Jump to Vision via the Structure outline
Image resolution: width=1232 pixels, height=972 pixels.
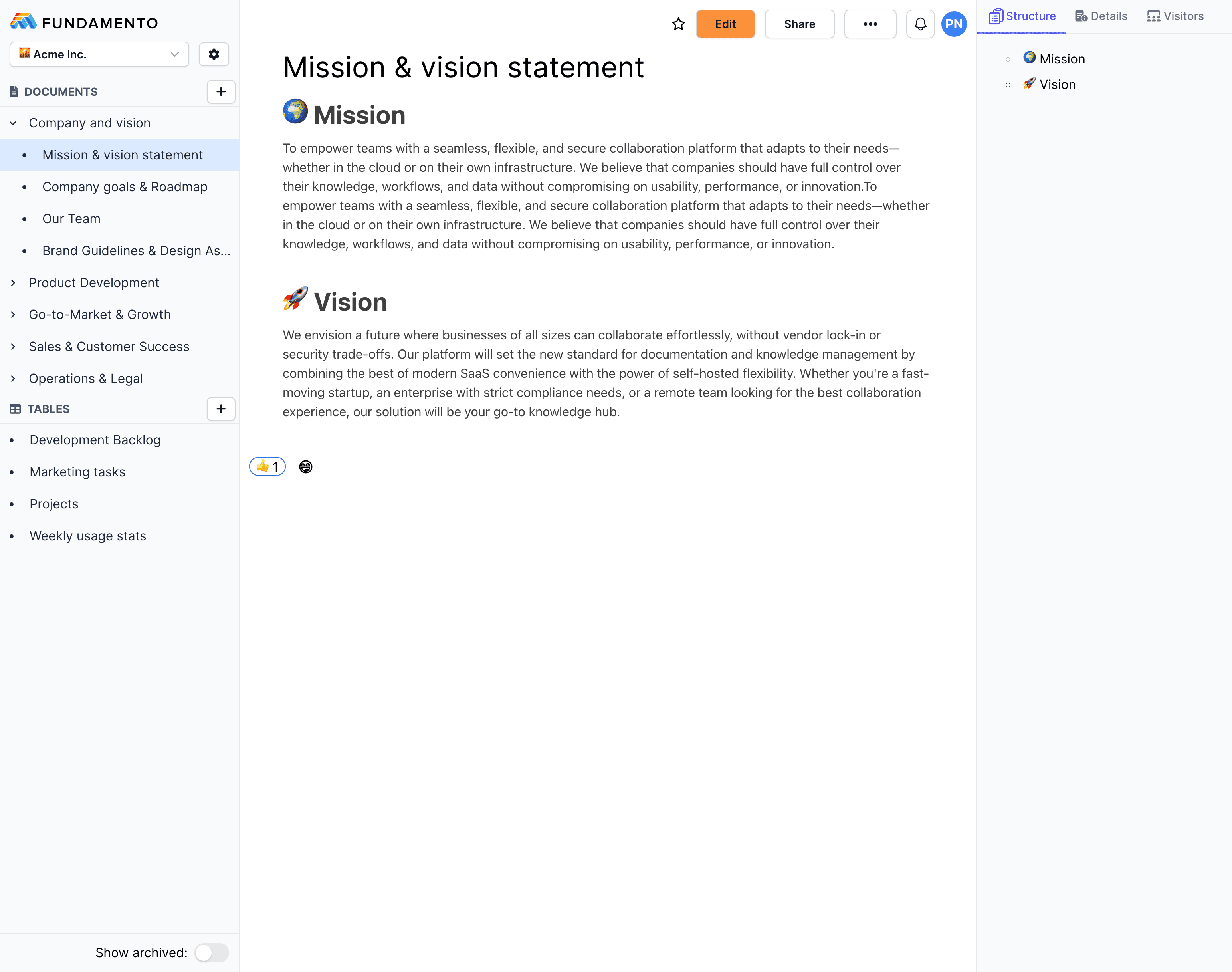(x=1057, y=84)
